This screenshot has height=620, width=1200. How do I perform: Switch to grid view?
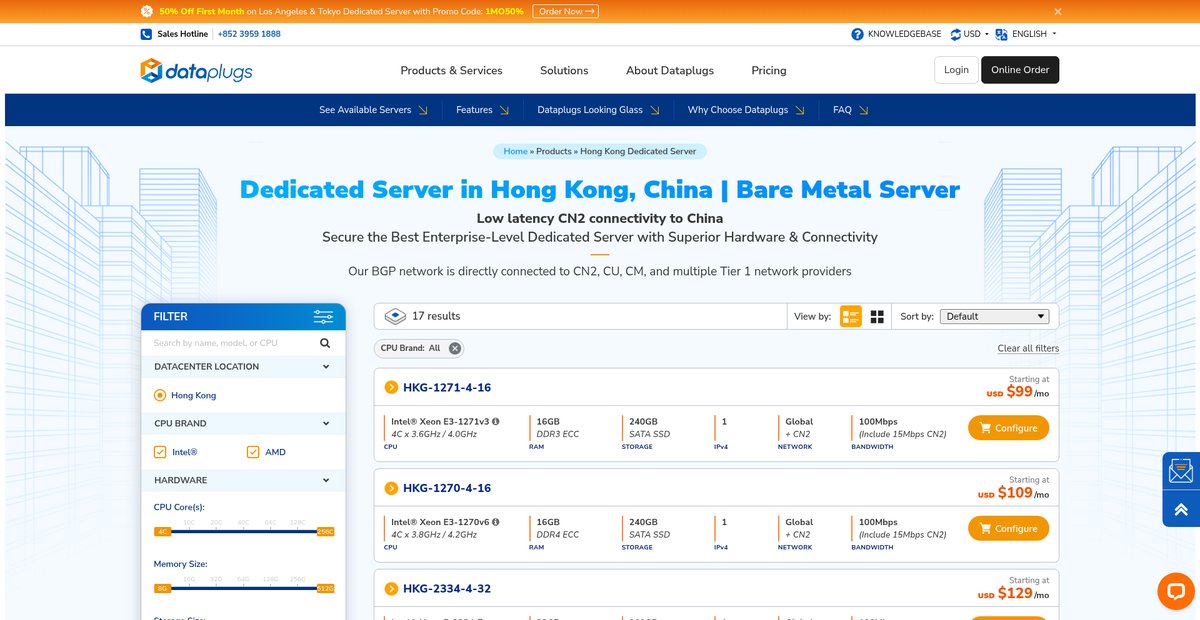click(877, 316)
